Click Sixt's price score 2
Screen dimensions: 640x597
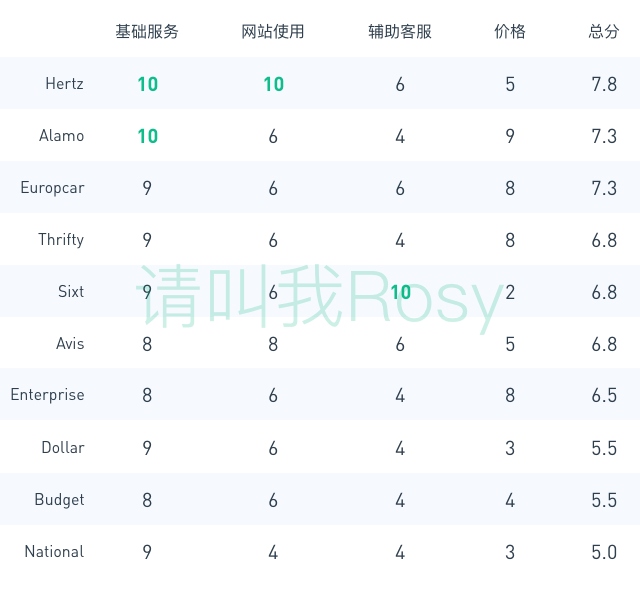[x=510, y=292]
